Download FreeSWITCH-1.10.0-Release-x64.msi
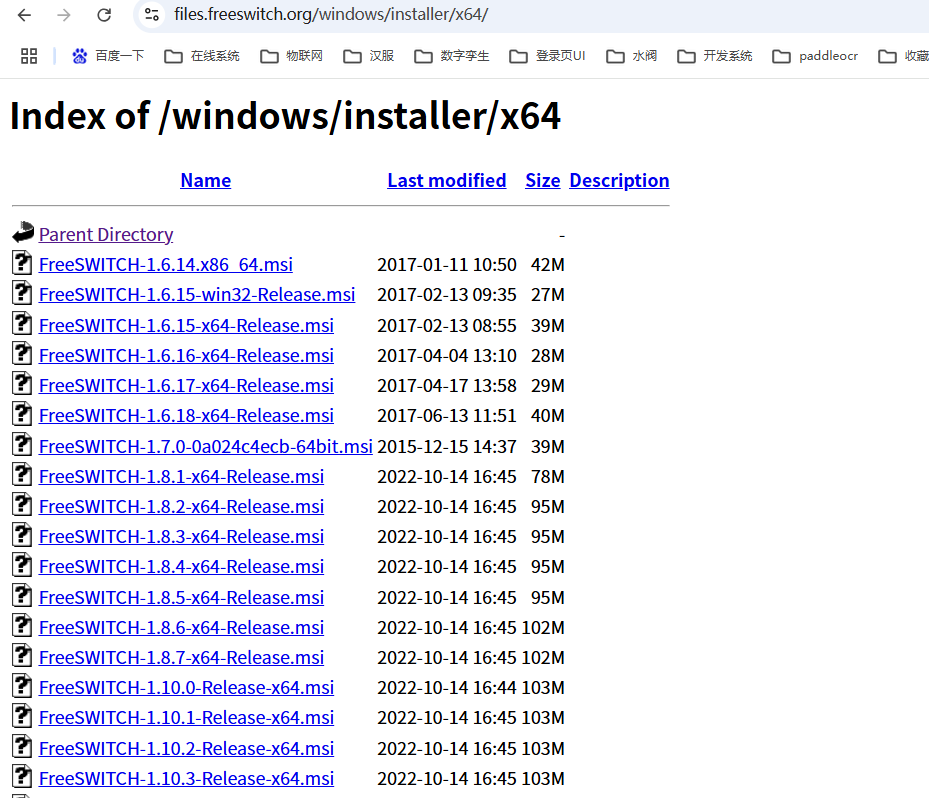 (186, 688)
